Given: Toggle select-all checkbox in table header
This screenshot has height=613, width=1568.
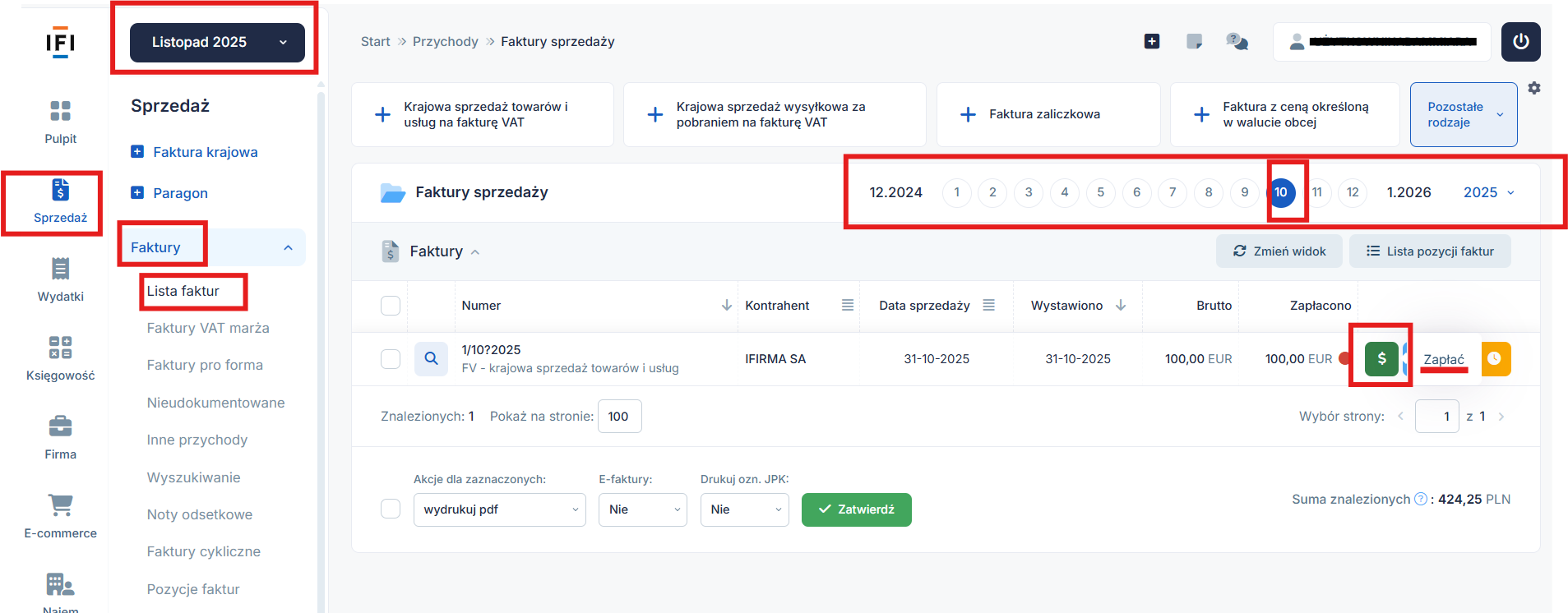Looking at the screenshot, I should point(391,306).
